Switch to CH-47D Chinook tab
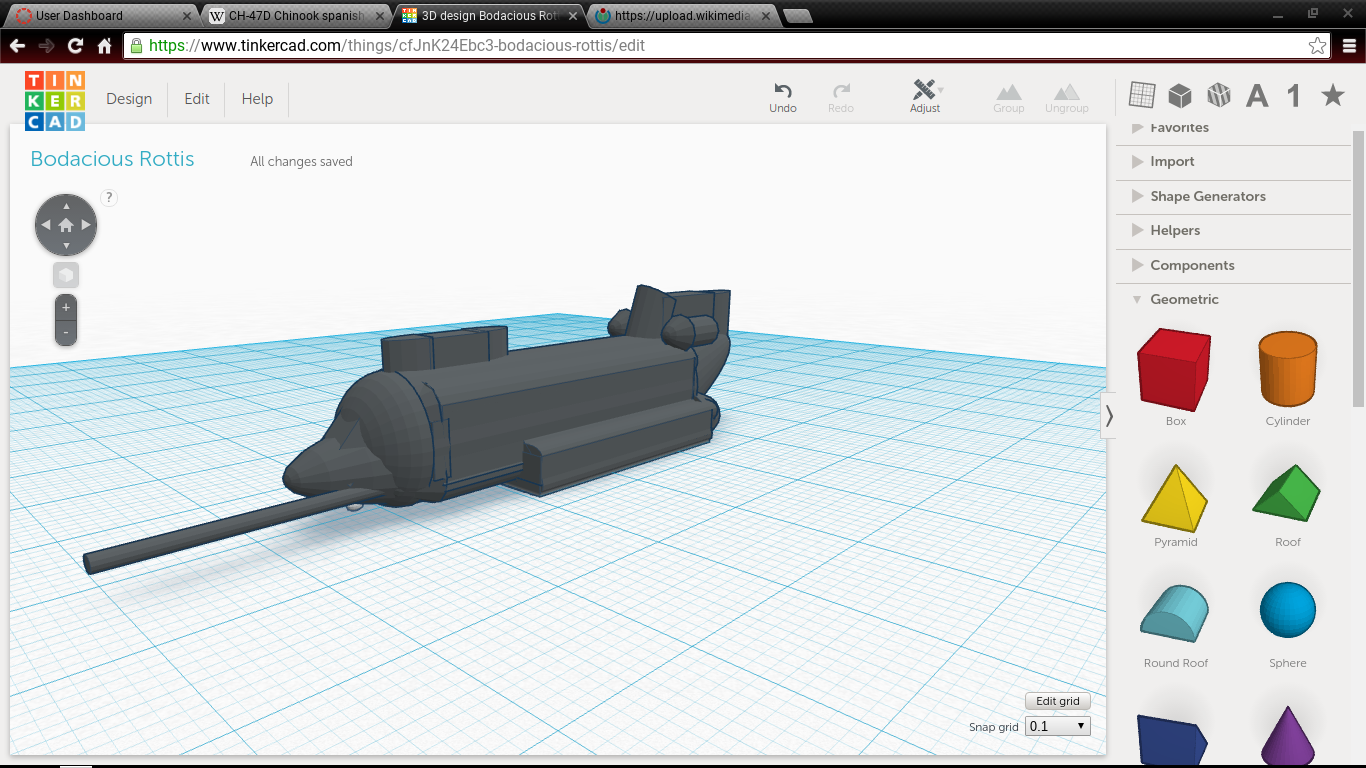Screen dimensions: 1366x768 pyautogui.click(x=297, y=16)
